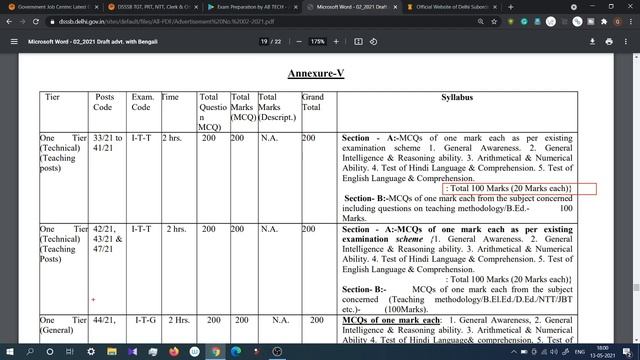The width and height of the screenshot is (640, 360).
Task: Click the Fit to page icon
Action: pyautogui.click(x=358, y=42)
